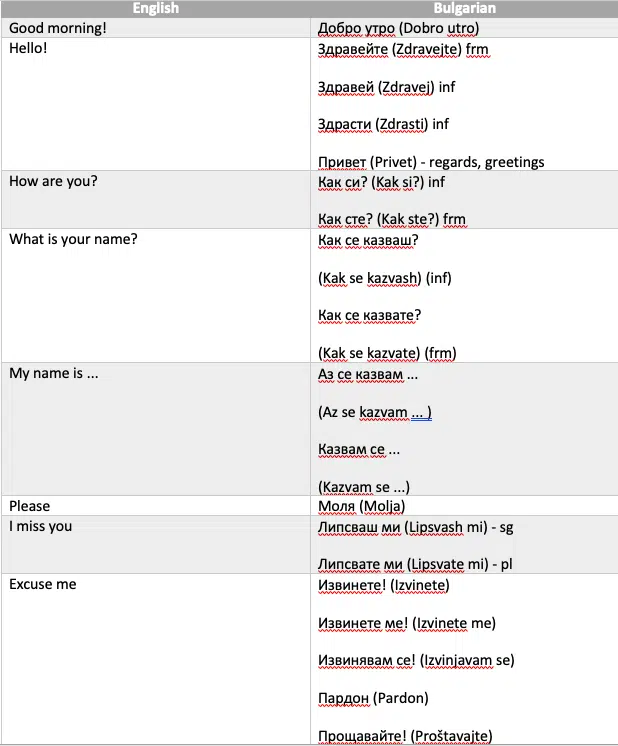This screenshot has width=618, height=746.
Task: Click the "Моля (Molja)" text
Action: point(361,506)
